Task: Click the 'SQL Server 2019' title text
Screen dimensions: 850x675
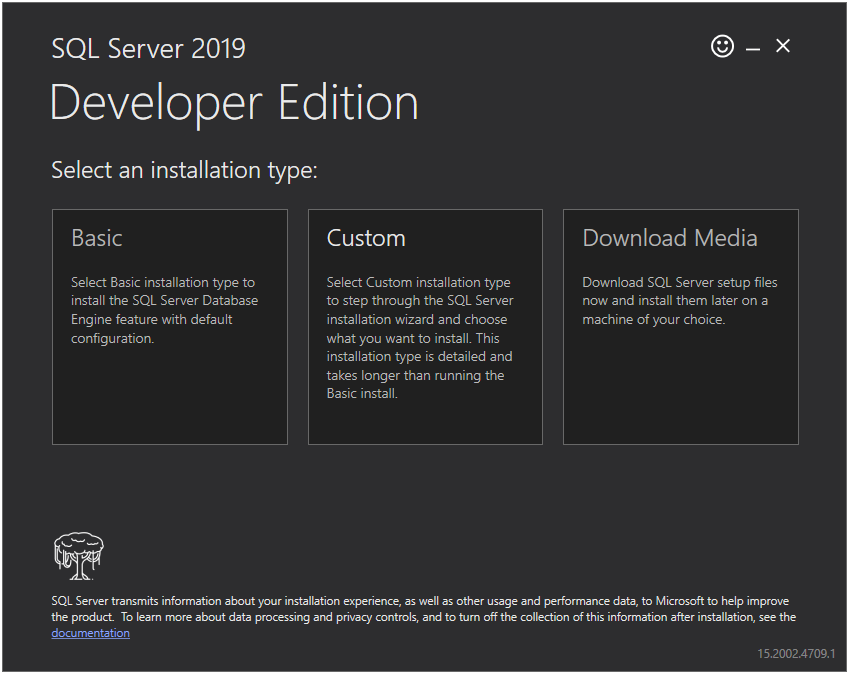Action: coord(149,49)
